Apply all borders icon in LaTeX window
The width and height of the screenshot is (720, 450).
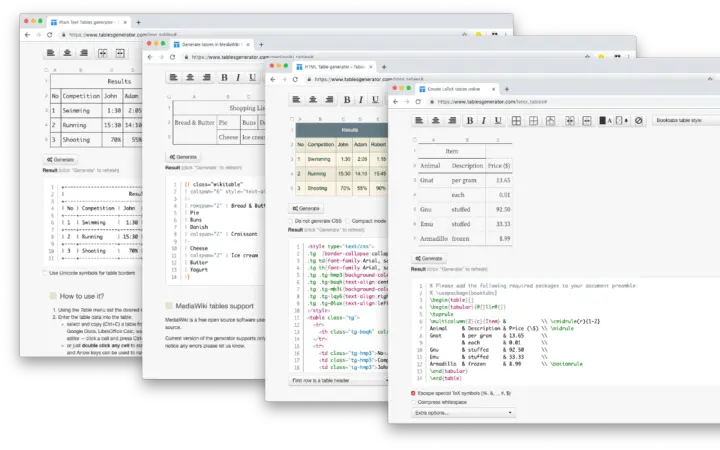pos(516,121)
